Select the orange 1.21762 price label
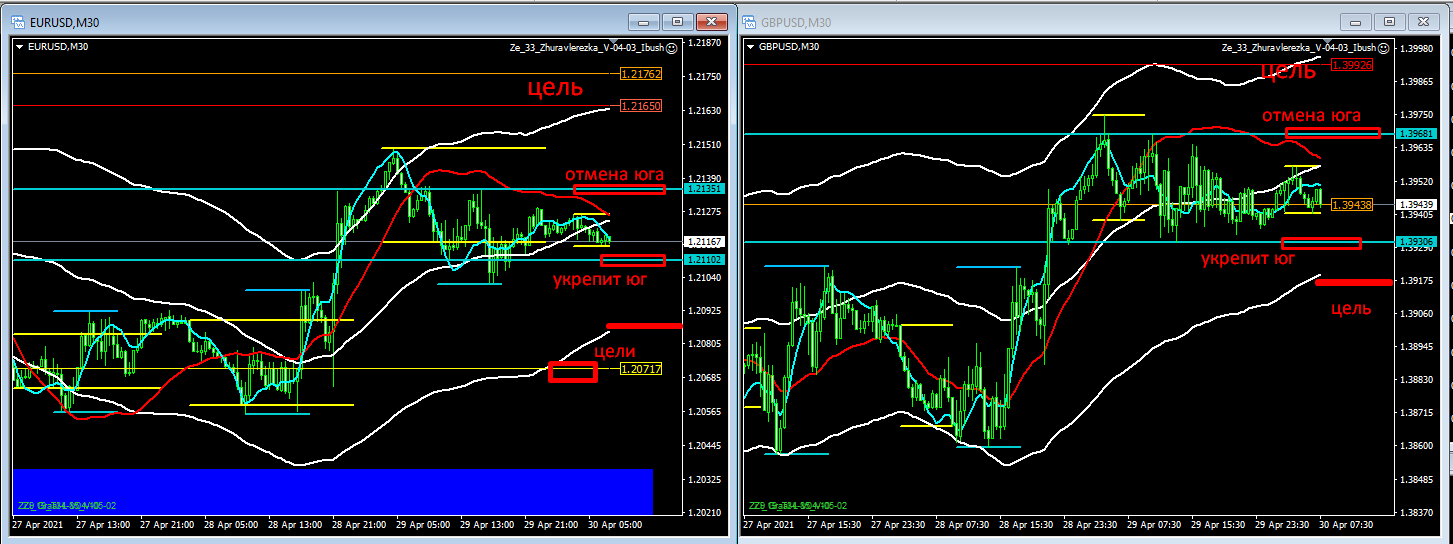 point(641,74)
